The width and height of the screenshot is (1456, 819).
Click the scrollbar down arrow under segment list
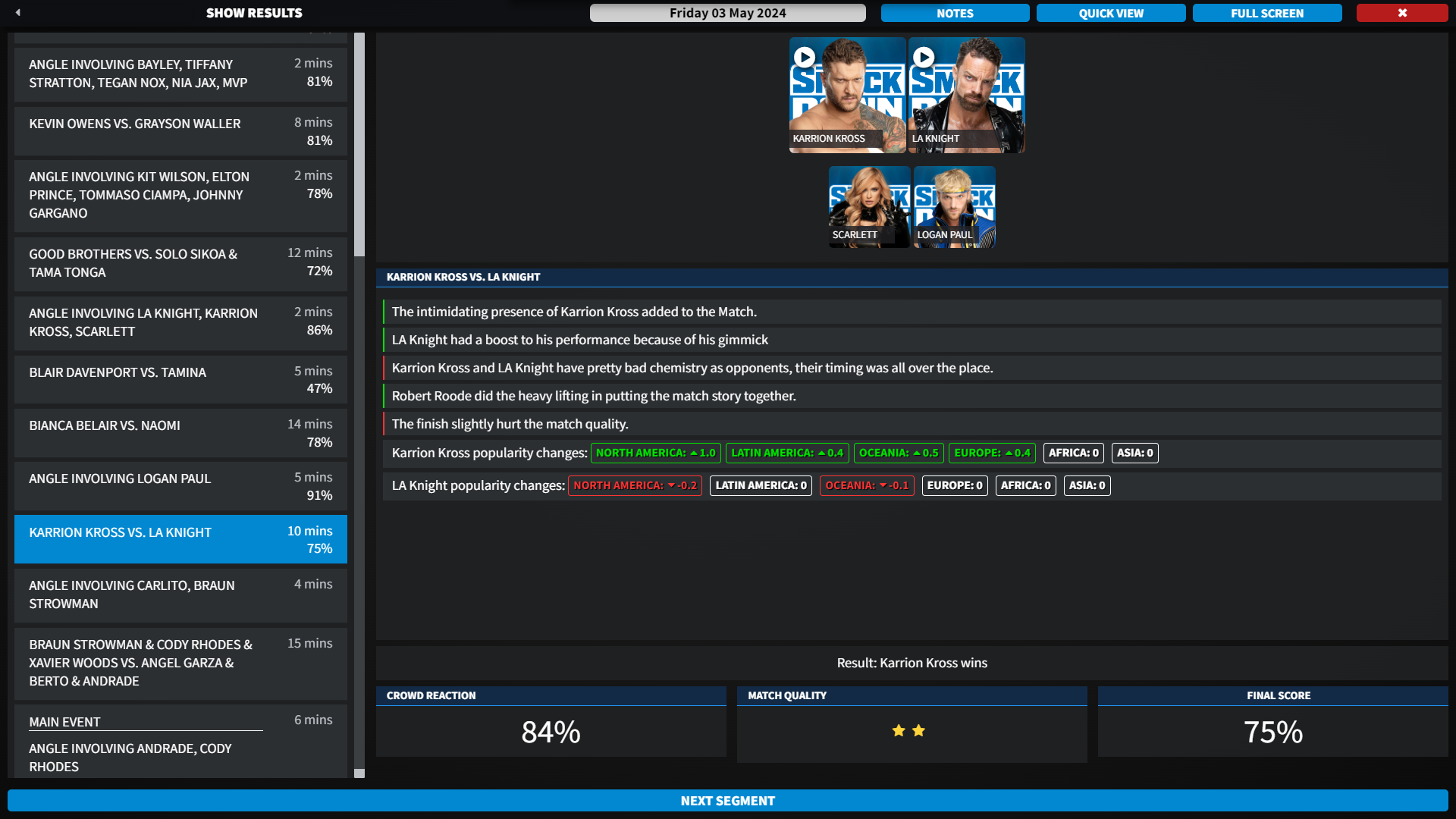coord(359,773)
